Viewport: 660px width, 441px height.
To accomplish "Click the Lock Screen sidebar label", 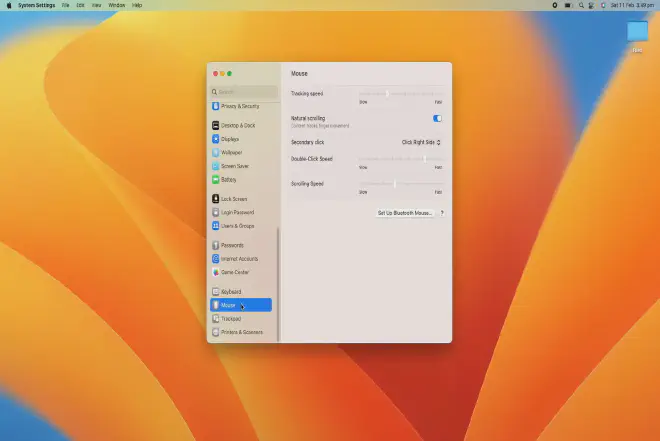I will [234, 199].
